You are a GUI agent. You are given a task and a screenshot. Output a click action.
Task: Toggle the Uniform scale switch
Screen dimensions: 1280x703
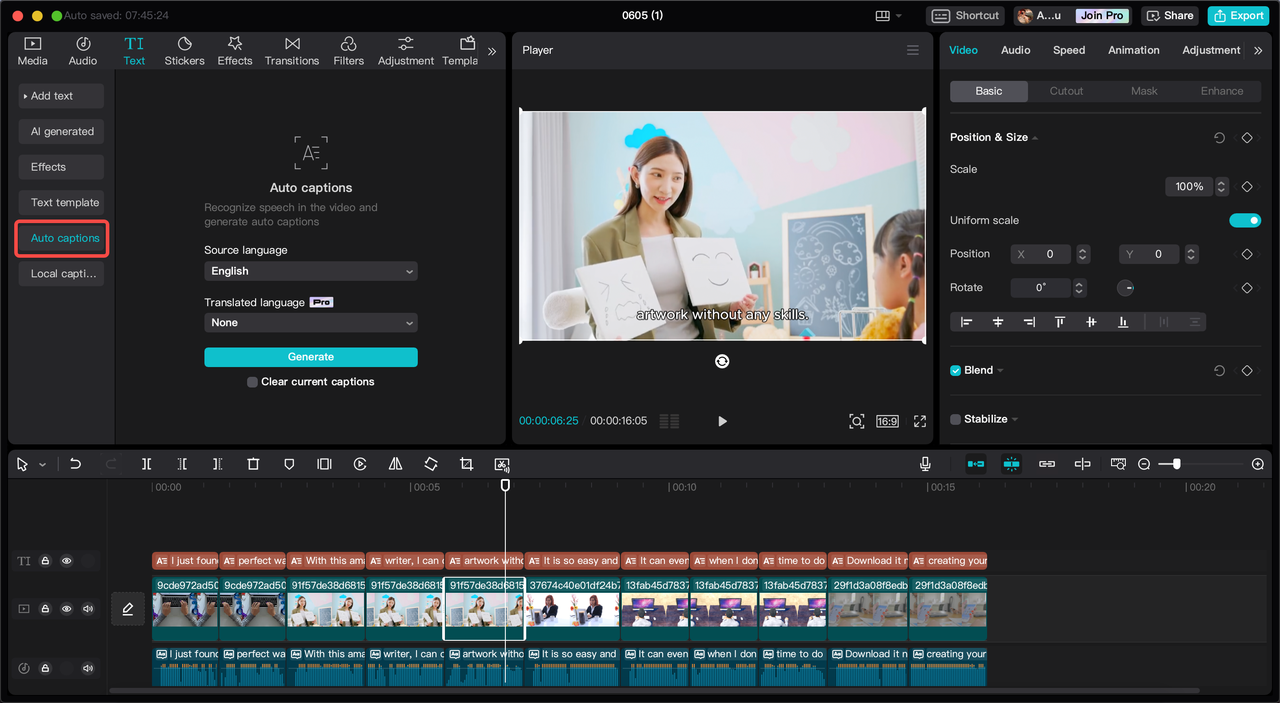[x=1245, y=220]
